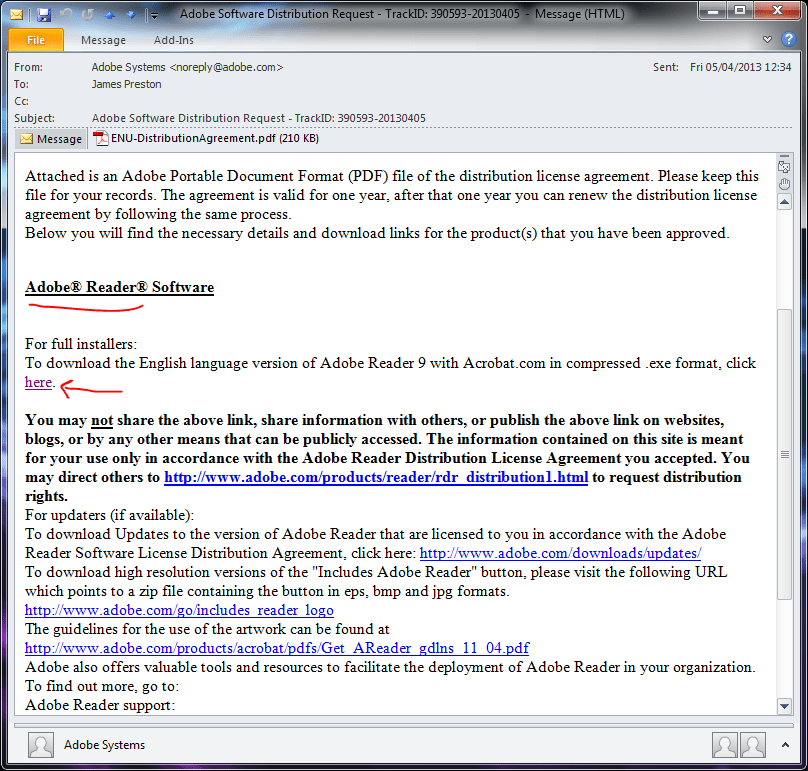
Task: Click the scrollbar up arrow
Action: click(x=786, y=202)
